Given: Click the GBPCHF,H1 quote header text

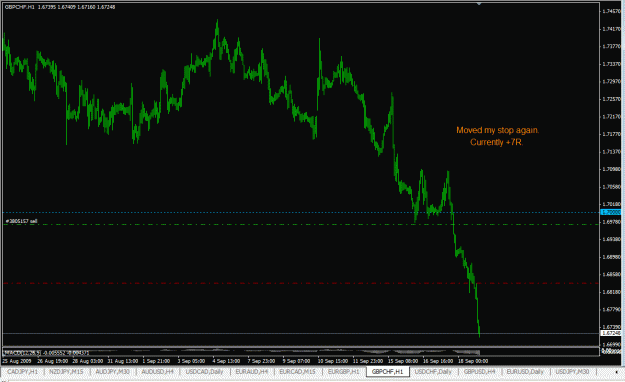Looking at the screenshot, I should click(x=60, y=7).
